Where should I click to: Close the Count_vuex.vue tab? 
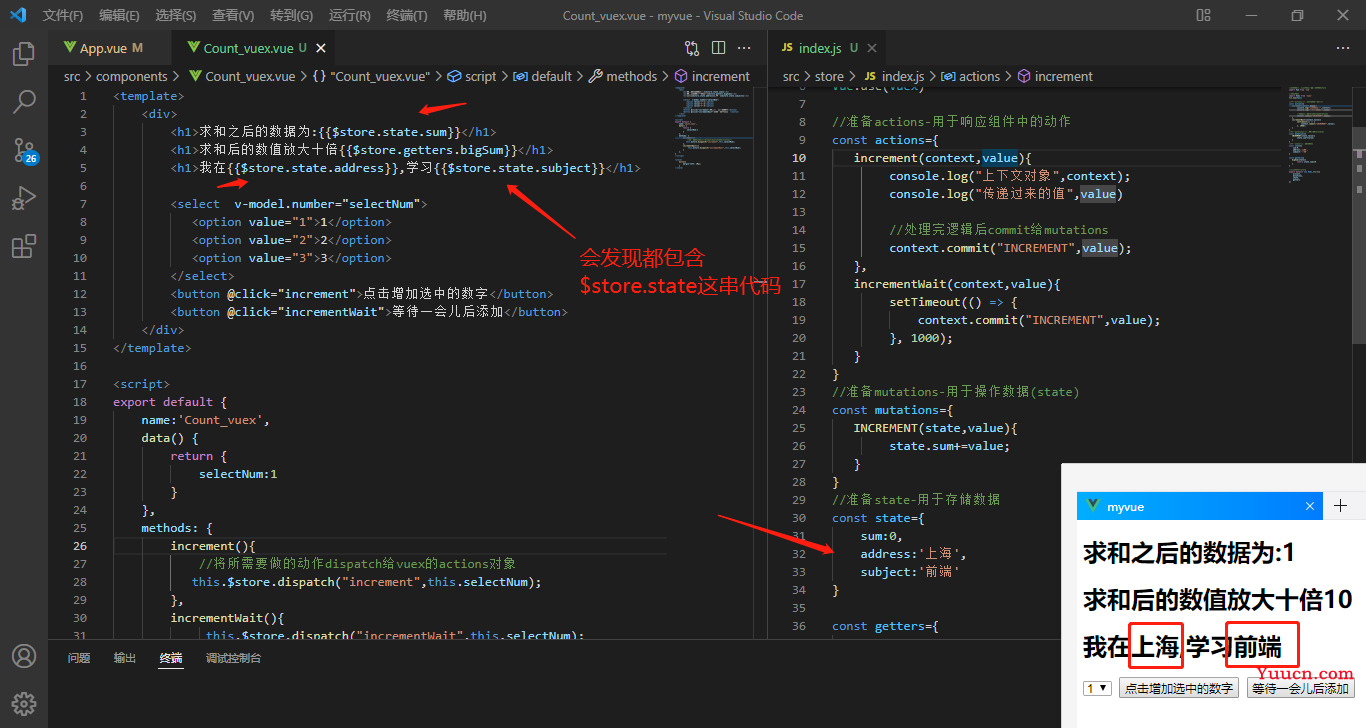(x=321, y=48)
